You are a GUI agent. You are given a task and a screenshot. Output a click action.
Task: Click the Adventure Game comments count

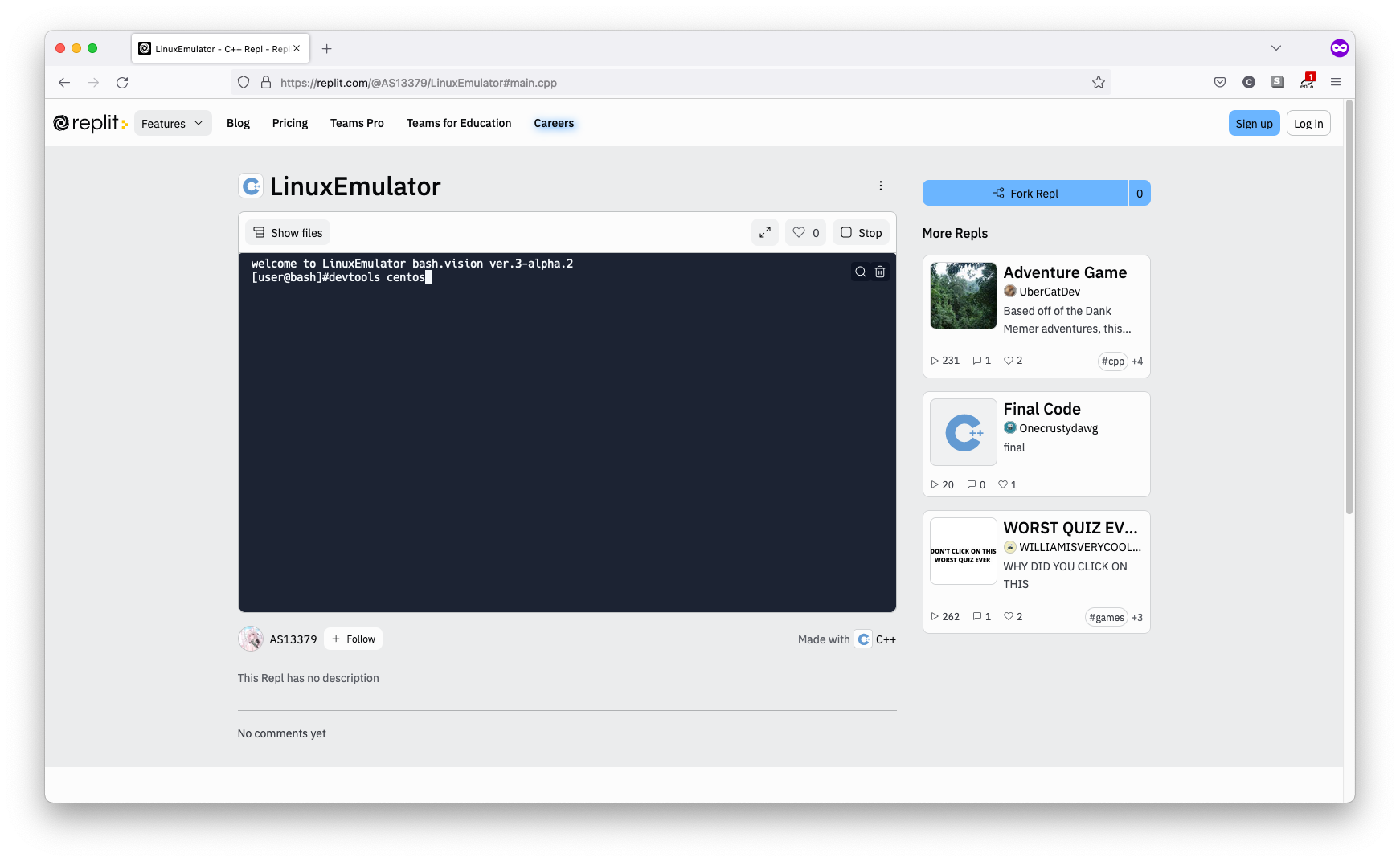point(982,361)
